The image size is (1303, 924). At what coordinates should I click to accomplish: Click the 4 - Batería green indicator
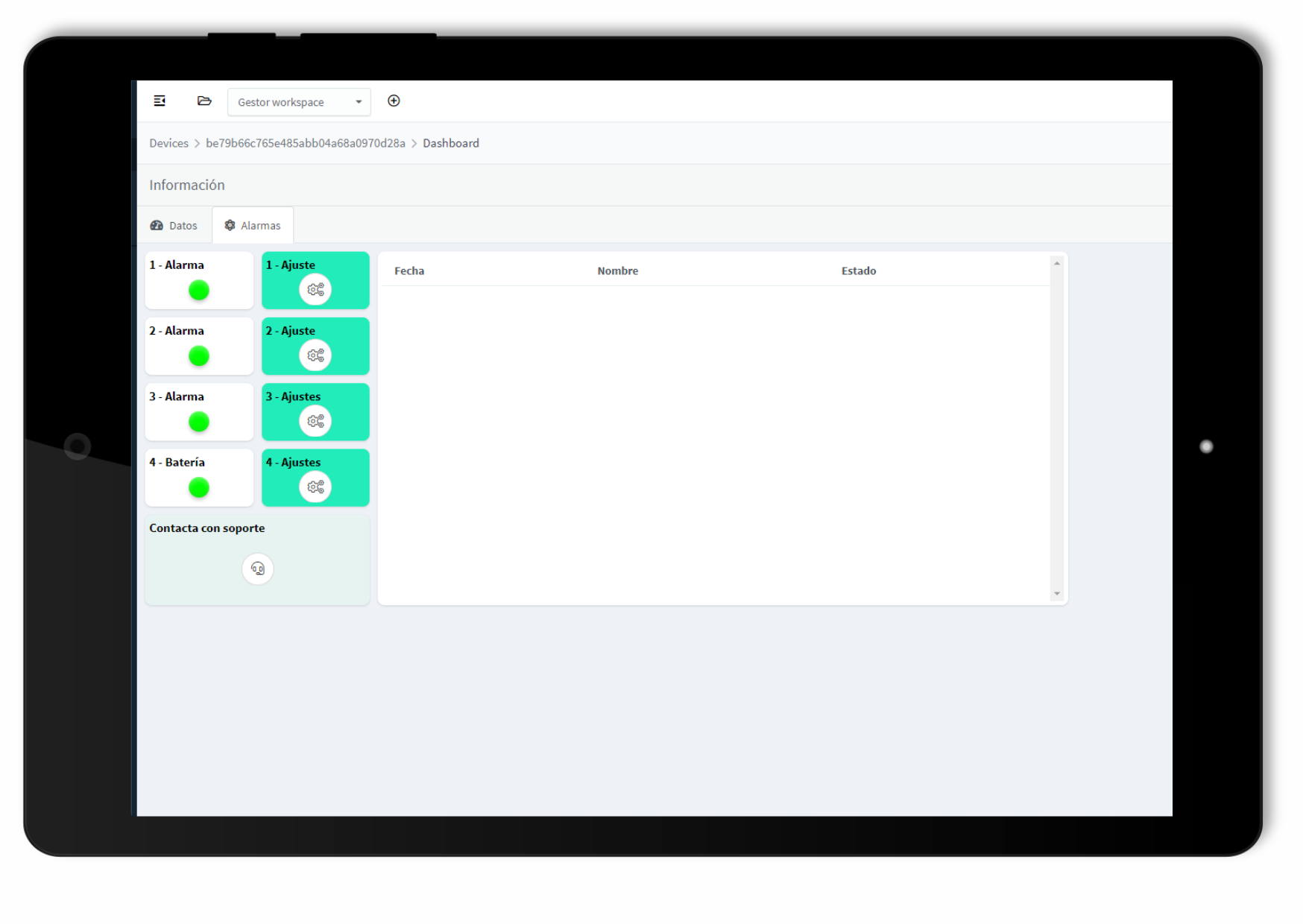(x=199, y=487)
